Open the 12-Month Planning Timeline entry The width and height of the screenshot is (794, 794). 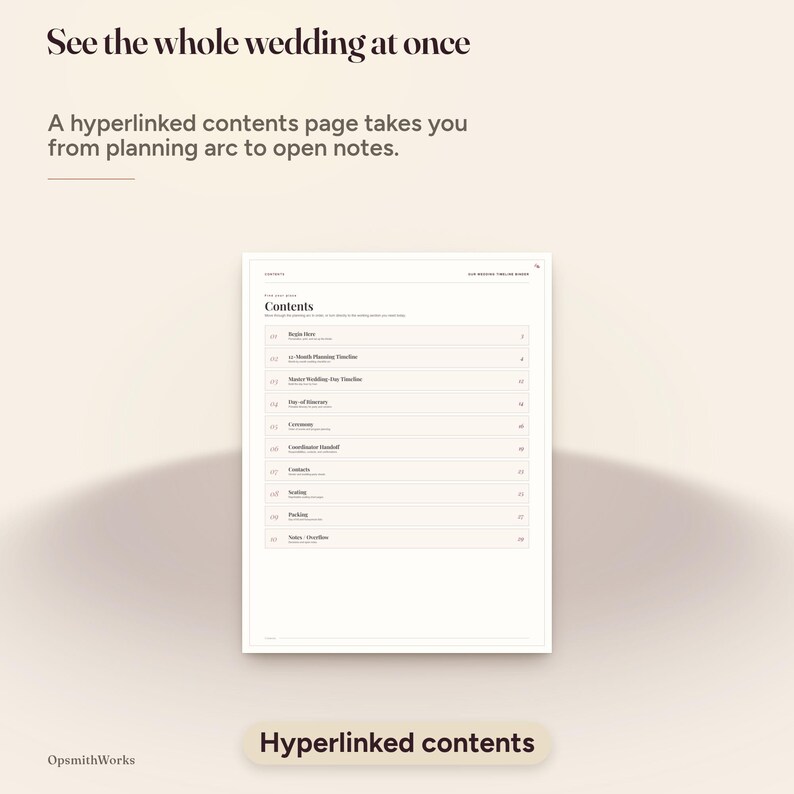(396, 358)
